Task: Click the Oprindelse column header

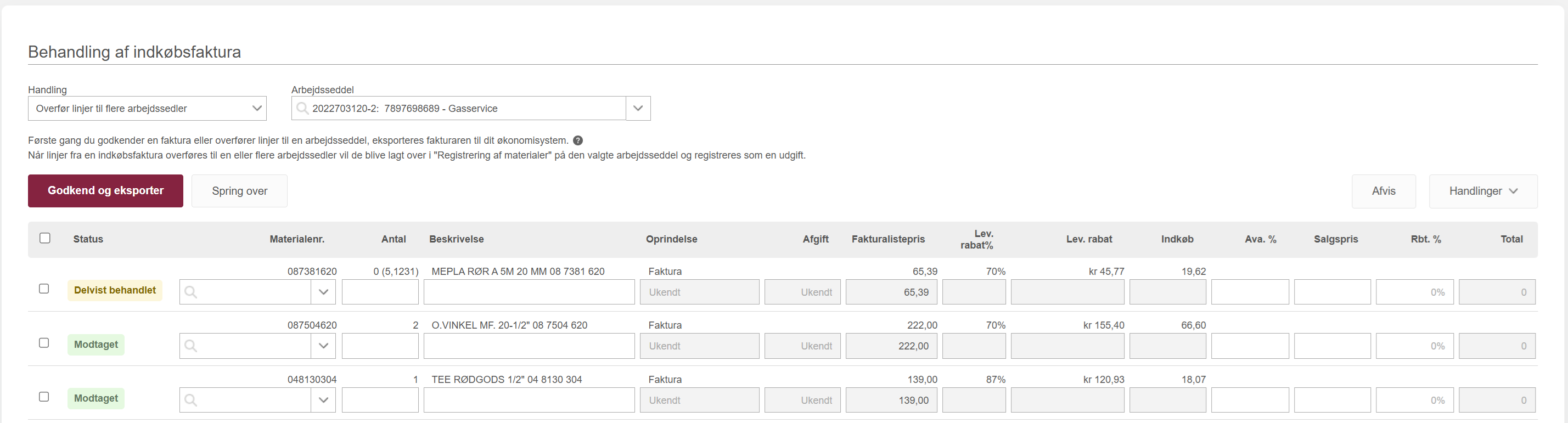Action: pyautogui.click(x=671, y=239)
